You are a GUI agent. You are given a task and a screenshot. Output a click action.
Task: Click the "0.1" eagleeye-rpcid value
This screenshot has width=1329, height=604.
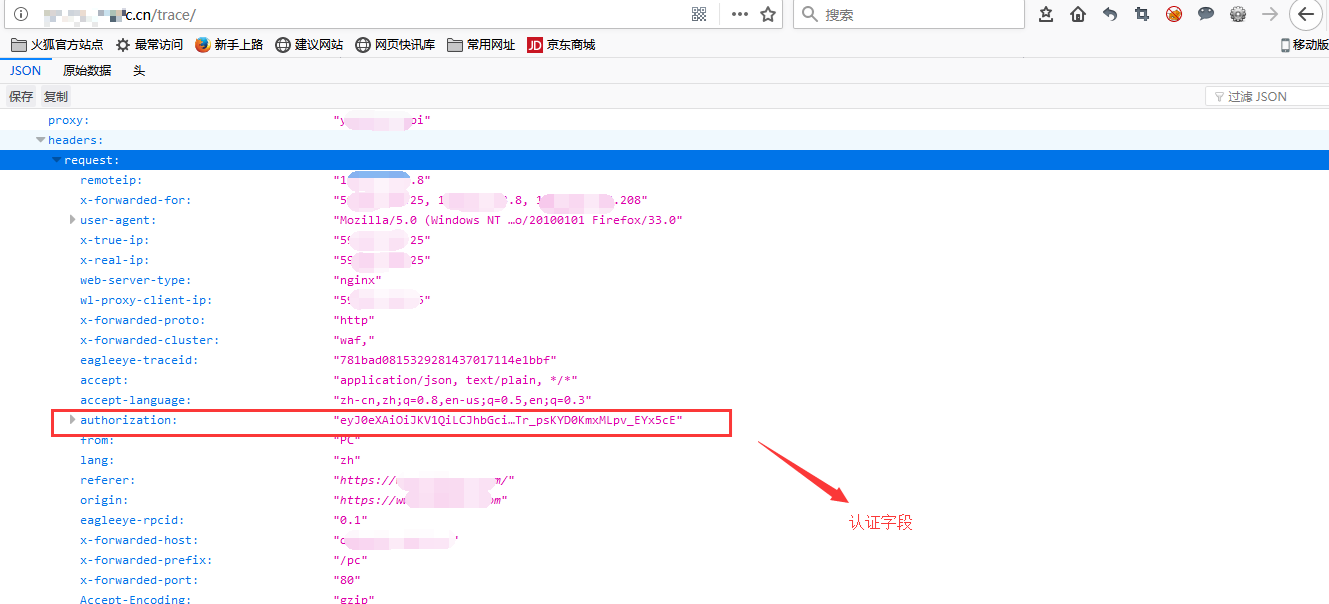[350, 520]
